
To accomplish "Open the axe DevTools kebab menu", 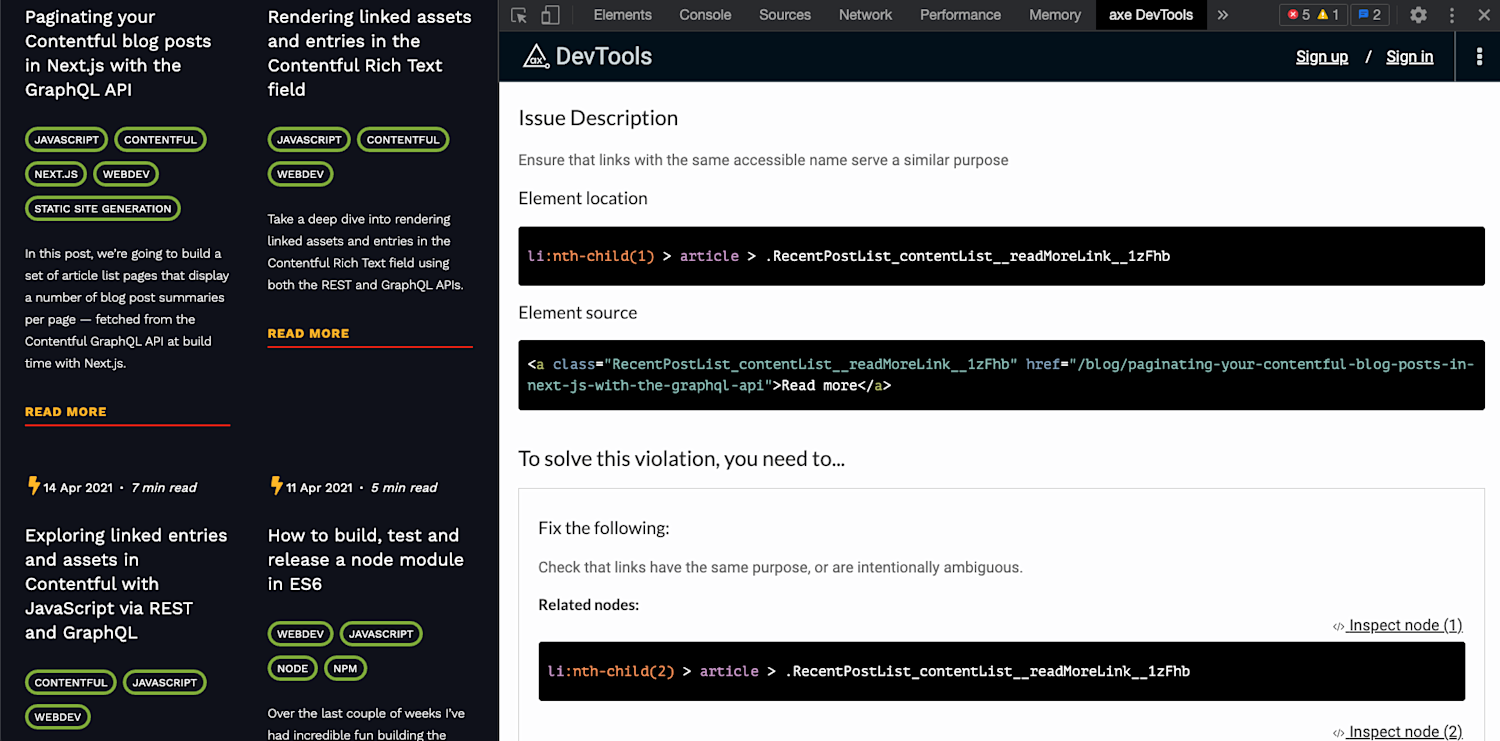I will 1478,56.
